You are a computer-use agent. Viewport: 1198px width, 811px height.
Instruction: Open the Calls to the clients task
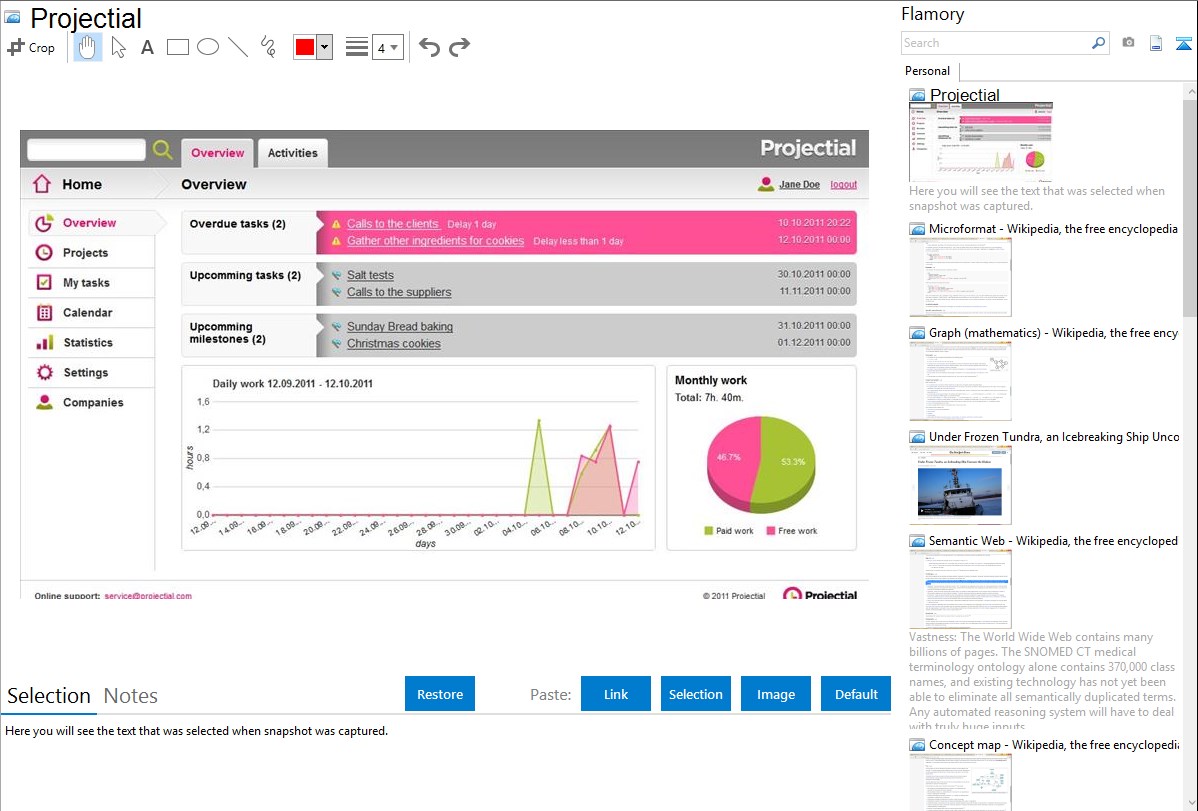pos(393,224)
